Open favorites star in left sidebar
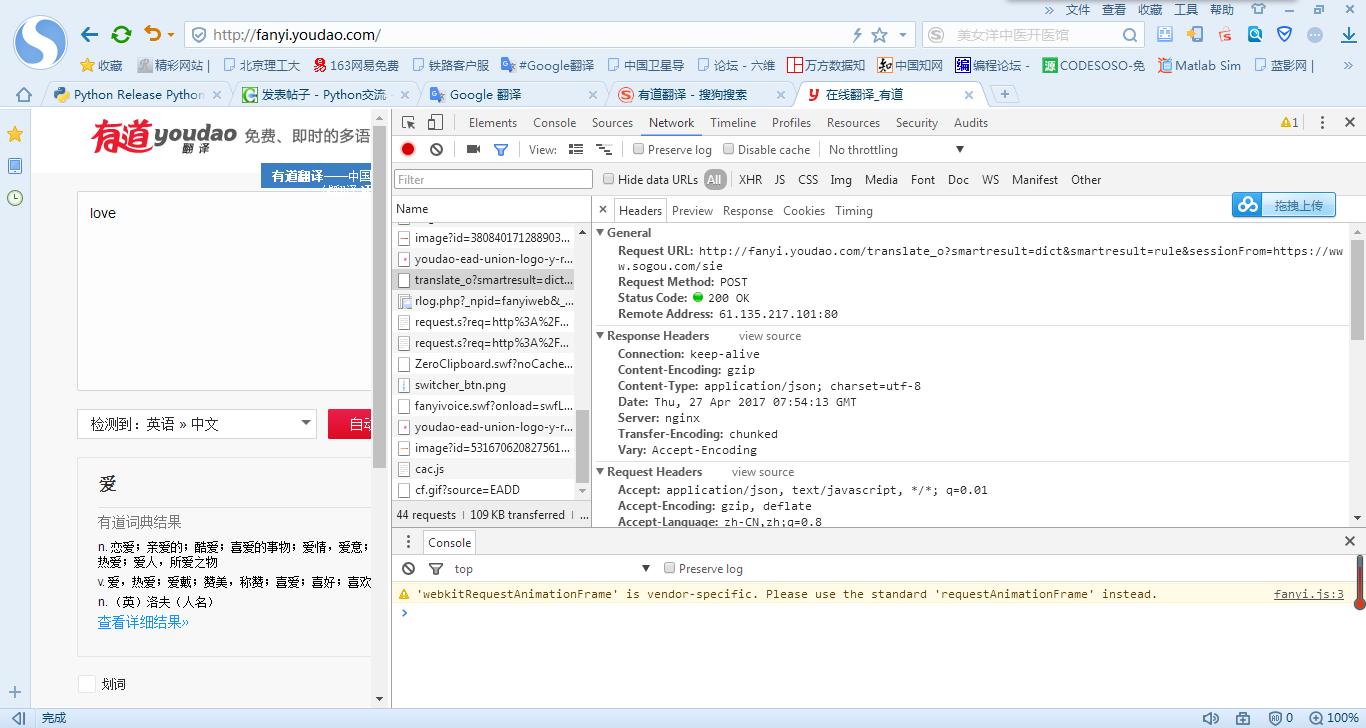Screen dimensions: 1366x728 click(x=15, y=134)
